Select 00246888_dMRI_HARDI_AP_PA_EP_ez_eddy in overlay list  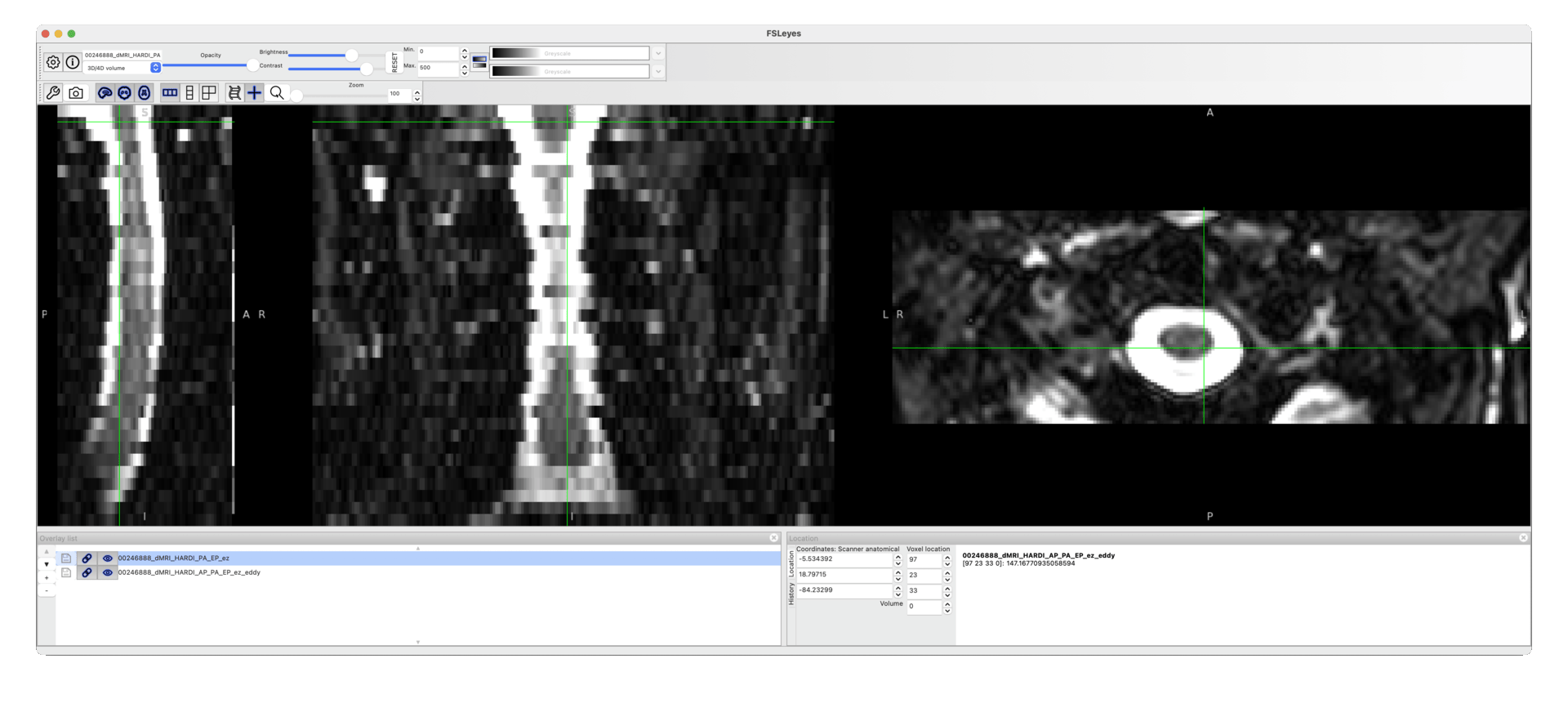[x=189, y=572]
